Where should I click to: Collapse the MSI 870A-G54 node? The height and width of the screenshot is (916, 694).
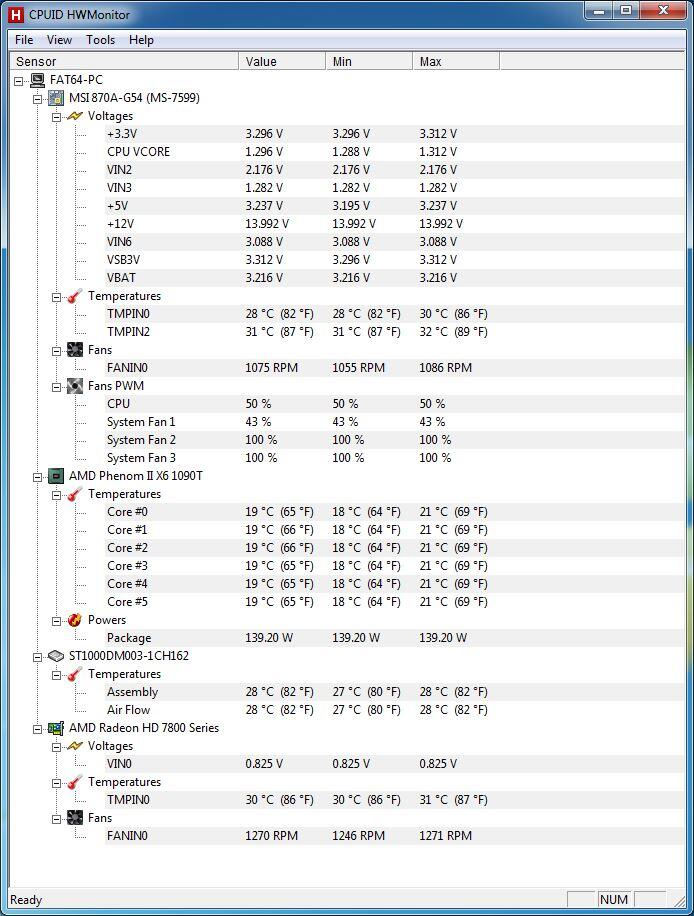37,99
